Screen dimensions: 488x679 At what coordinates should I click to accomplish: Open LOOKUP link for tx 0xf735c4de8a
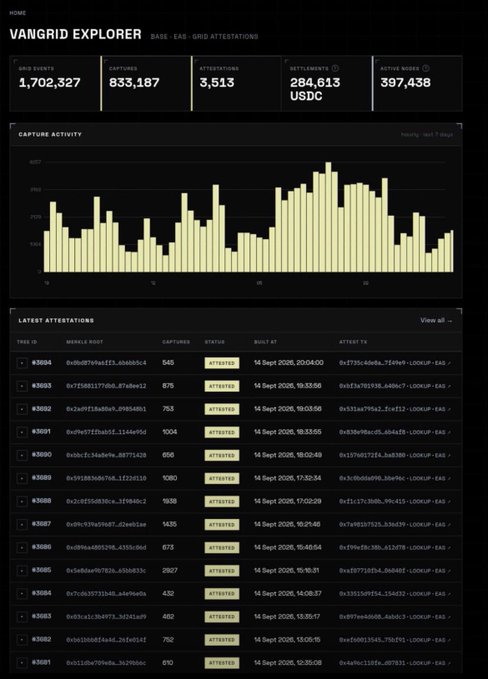[x=420, y=363]
